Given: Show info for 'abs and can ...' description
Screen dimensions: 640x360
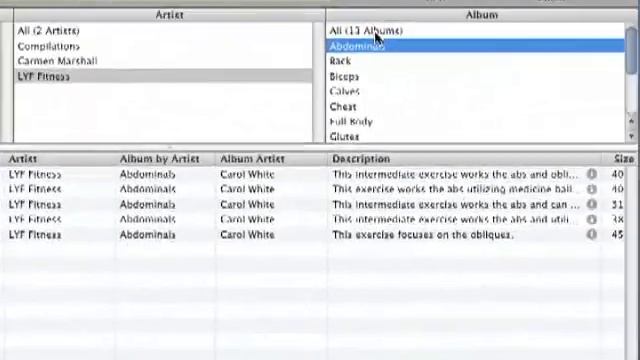Looking at the screenshot, I should click(x=592, y=204).
